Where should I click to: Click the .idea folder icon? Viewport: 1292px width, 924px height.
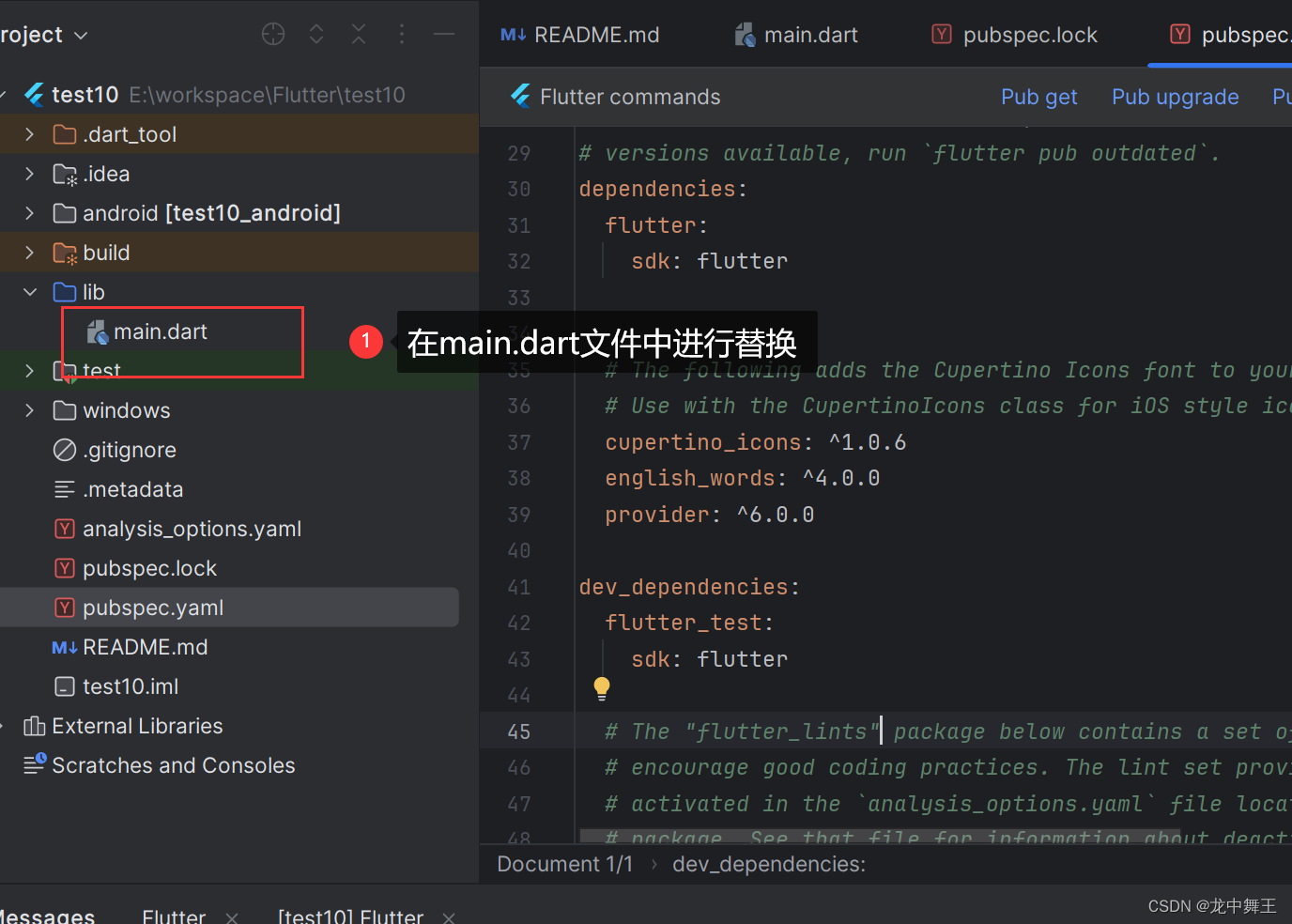click(x=65, y=174)
